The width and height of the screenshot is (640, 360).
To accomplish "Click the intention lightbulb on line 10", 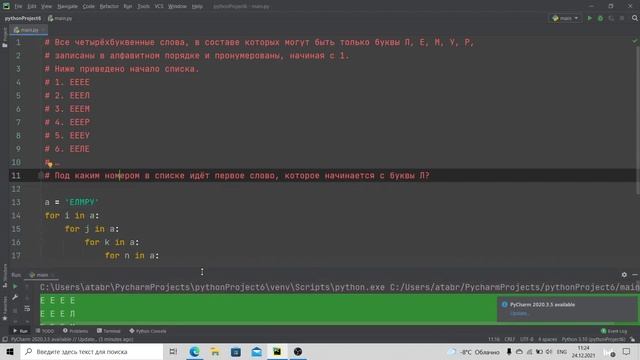I will click(49, 164).
